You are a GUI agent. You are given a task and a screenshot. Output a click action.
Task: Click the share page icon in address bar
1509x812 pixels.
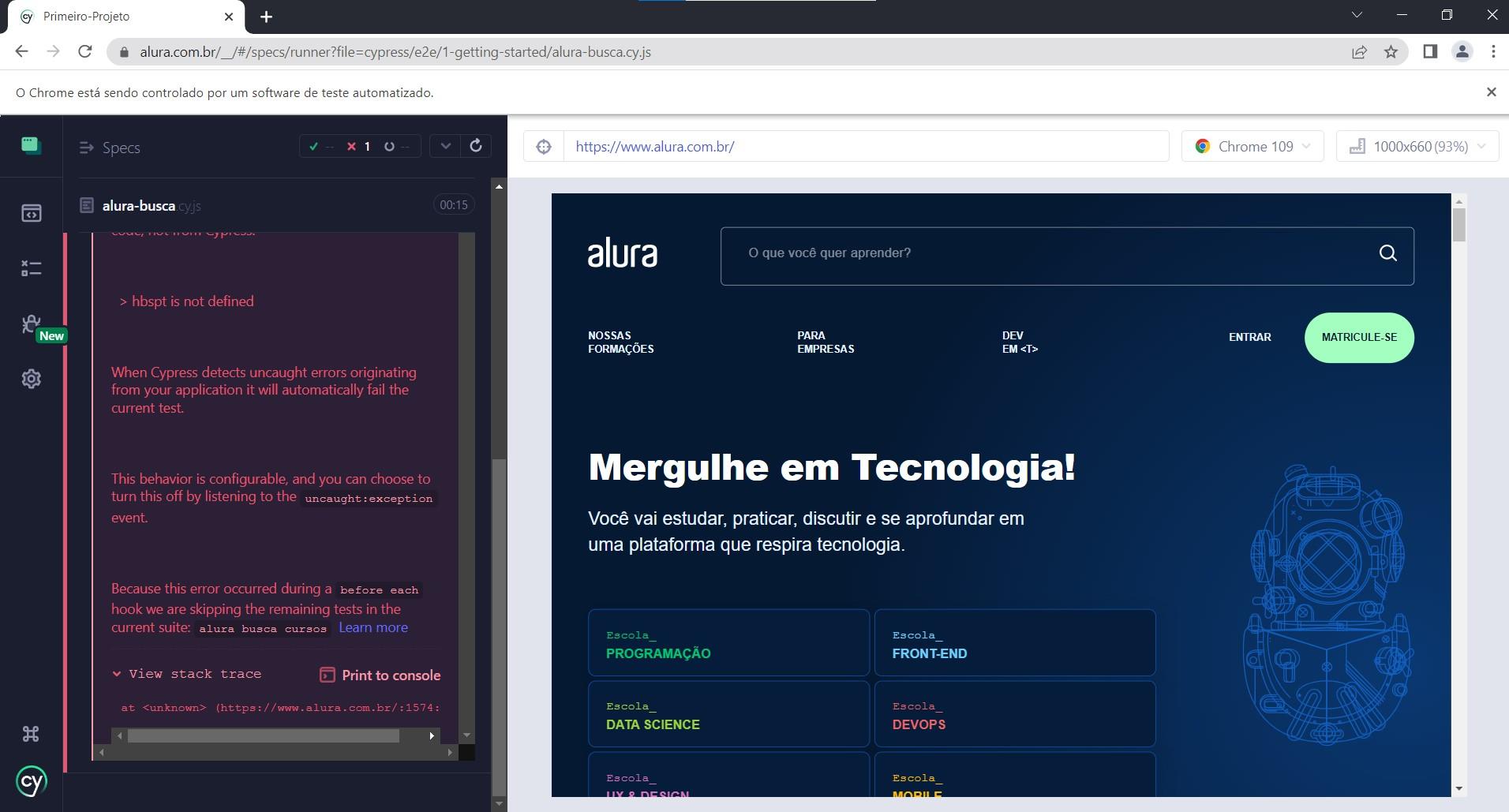coord(1359,52)
